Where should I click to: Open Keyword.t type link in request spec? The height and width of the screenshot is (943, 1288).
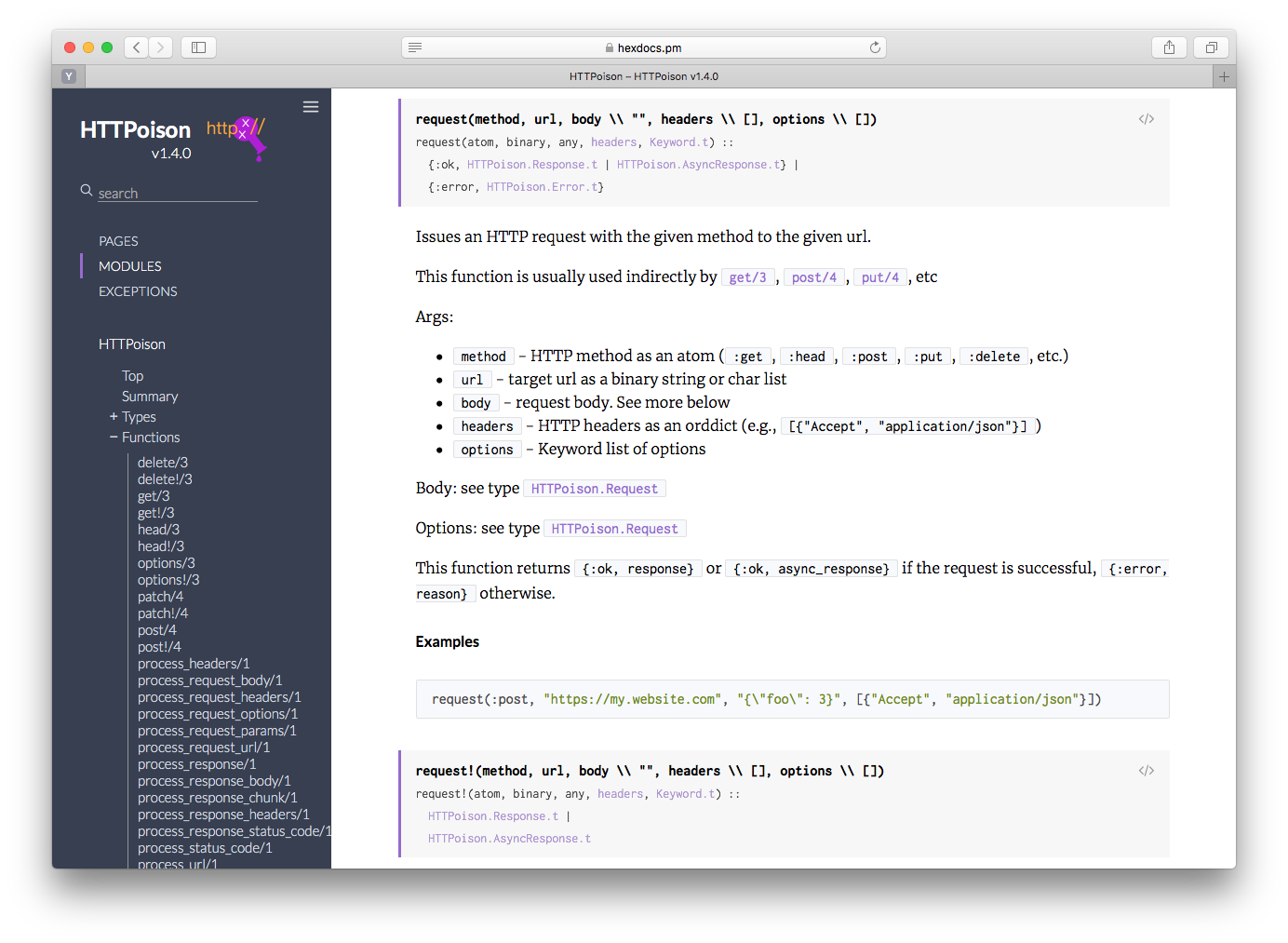click(x=680, y=142)
